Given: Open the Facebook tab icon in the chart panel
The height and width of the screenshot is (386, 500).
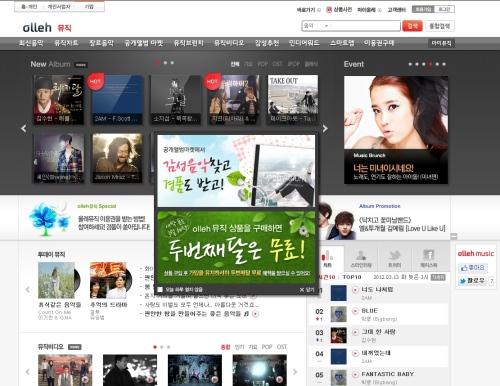Looking at the screenshot, I should pyautogui.click(x=429, y=258).
